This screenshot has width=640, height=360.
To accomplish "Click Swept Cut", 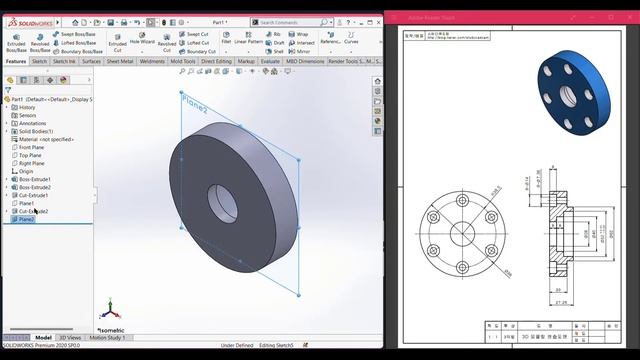I will 194,34.
